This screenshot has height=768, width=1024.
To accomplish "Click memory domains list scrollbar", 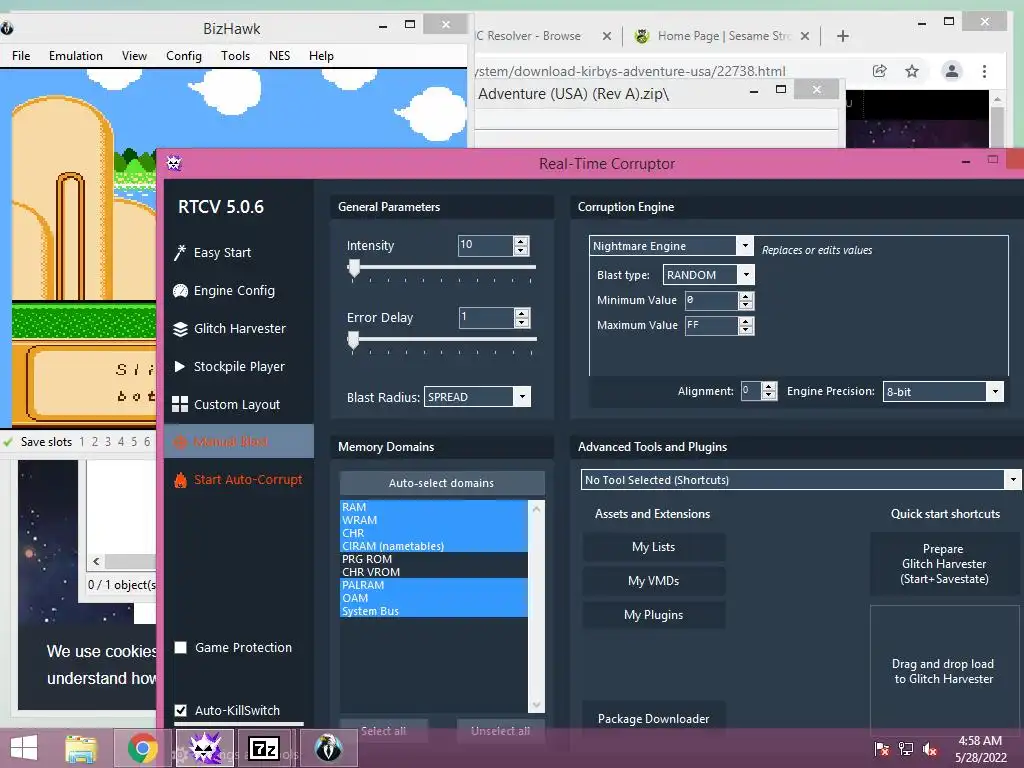I will click(x=536, y=606).
